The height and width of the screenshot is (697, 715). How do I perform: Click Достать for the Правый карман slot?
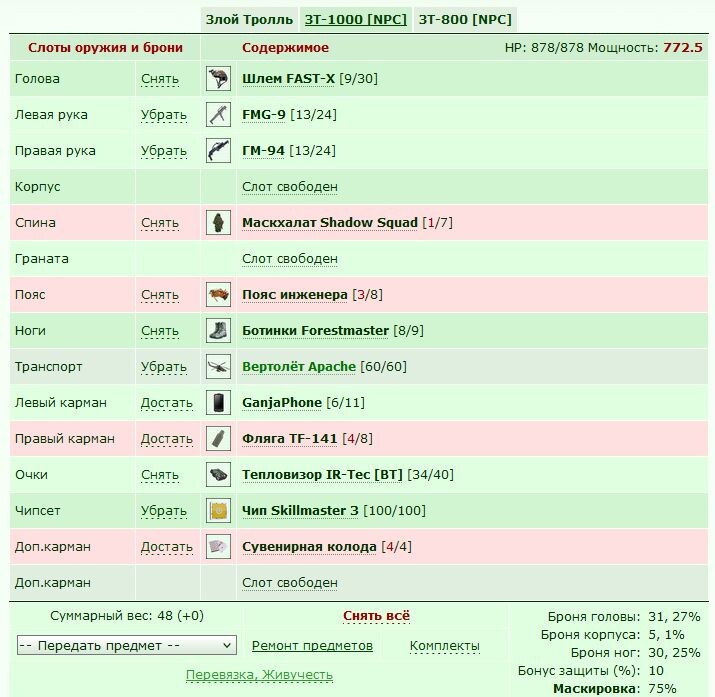click(166, 439)
